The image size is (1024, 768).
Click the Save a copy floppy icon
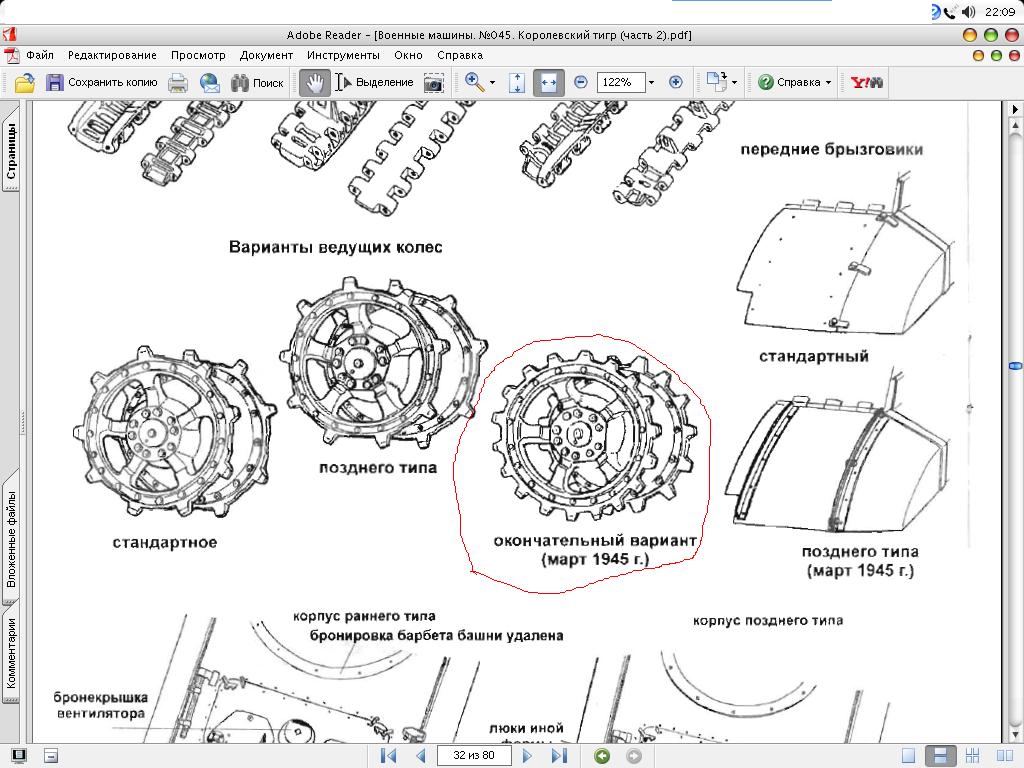pyautogui.click(x=54, y=83)
